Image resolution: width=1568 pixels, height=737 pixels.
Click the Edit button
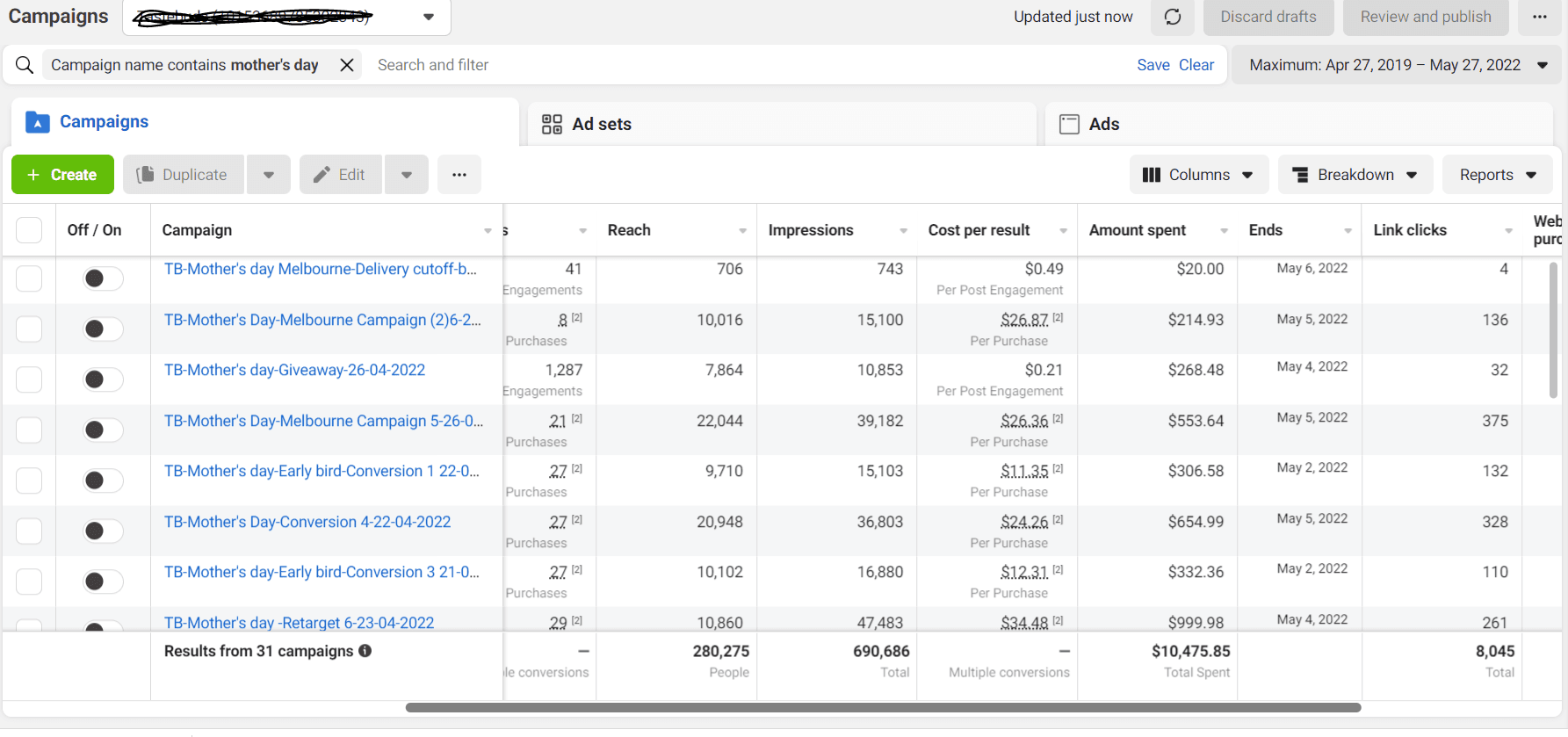[340, 175]
